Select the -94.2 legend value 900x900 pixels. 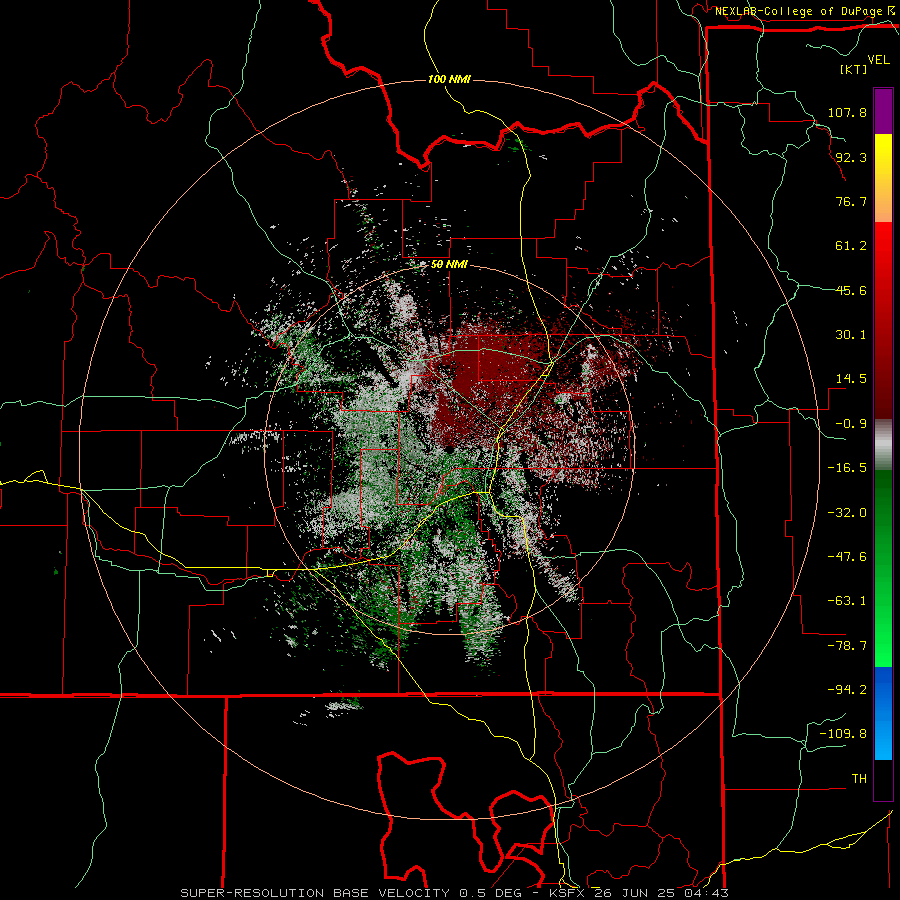(847, 689)
